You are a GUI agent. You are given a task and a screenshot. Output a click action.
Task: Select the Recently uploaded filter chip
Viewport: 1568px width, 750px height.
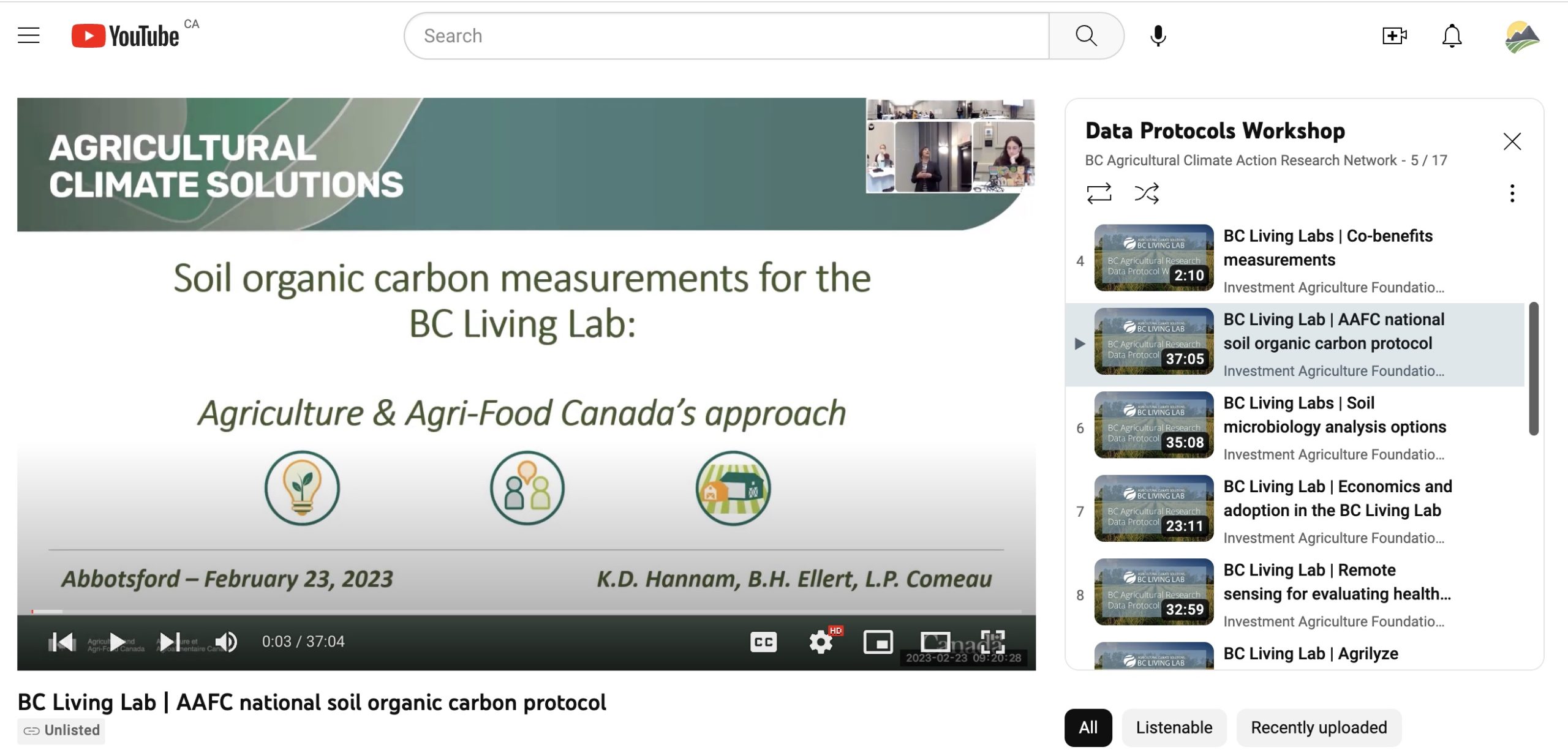tap(1319, 727)
